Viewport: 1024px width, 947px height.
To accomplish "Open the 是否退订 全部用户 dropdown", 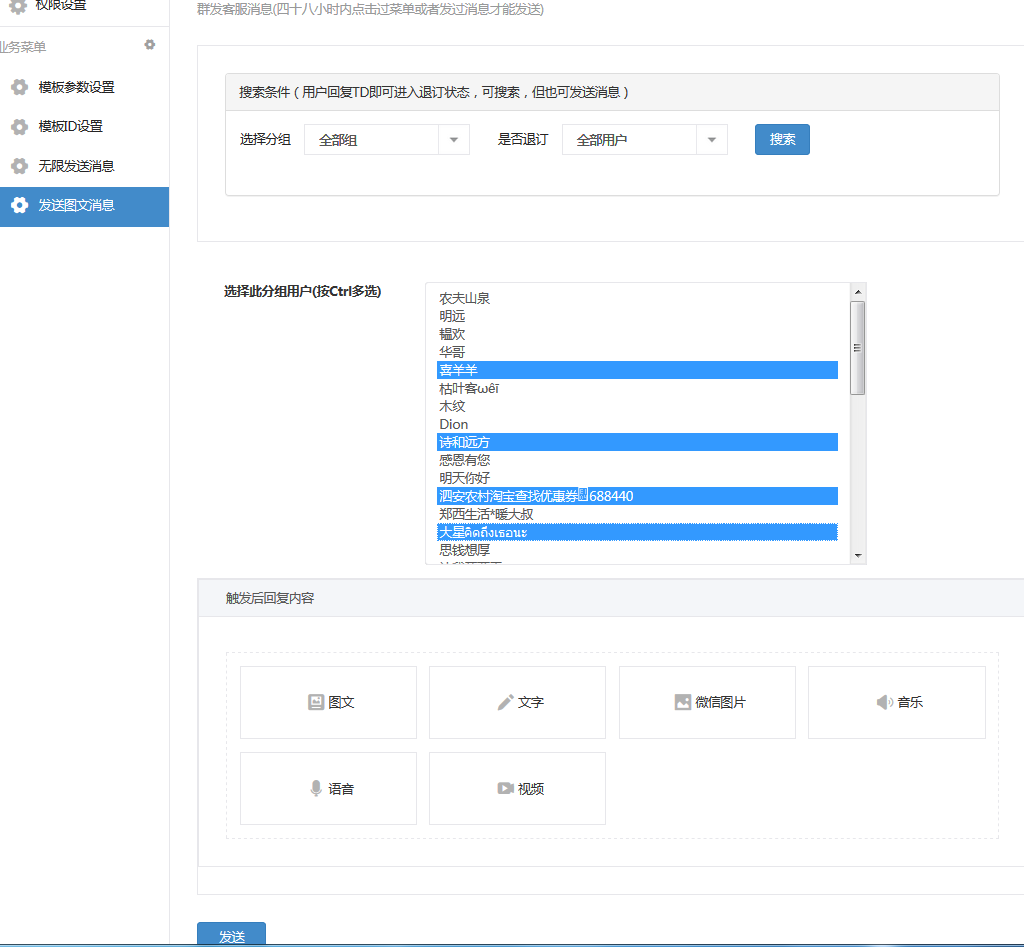I will click(645, 140).
